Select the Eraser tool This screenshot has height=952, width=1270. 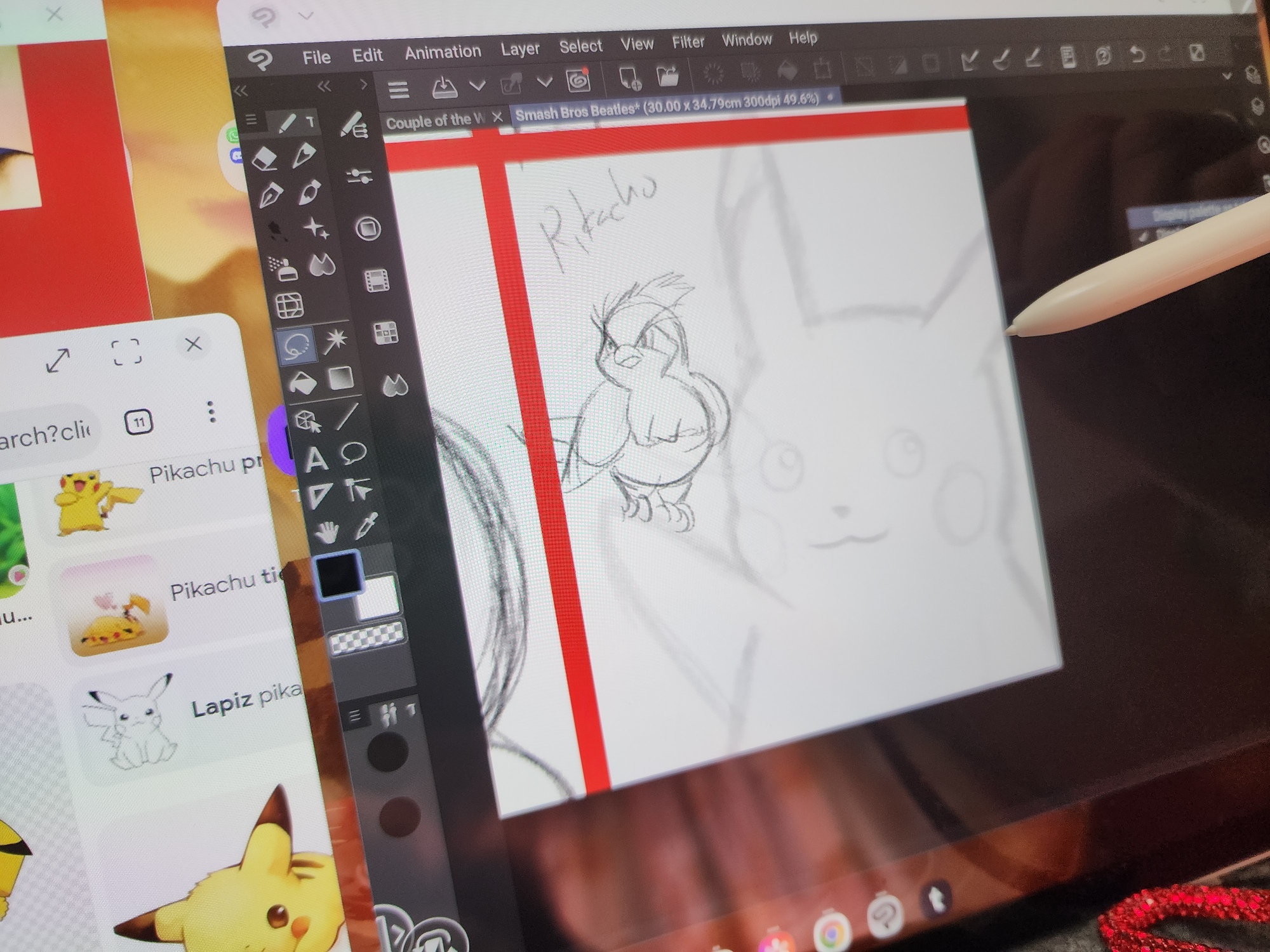pos(265,158)
